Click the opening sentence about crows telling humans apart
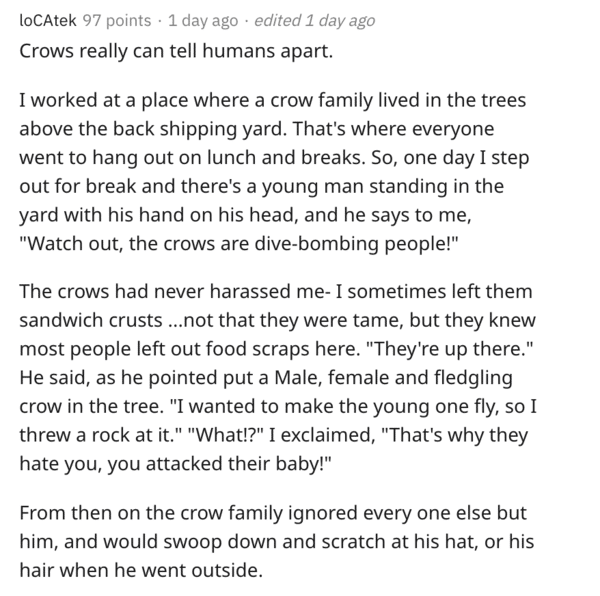Image resolution: width=600 pixels, height=596 pixels. click(176, 51)
